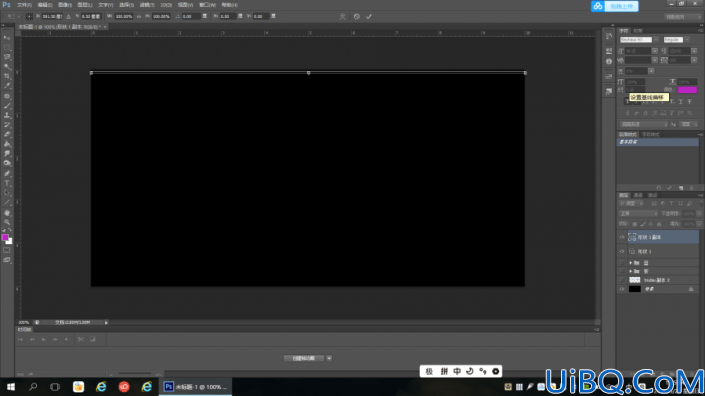
Task: Open the Windows Start button
Action: click(x=11, y=387)
